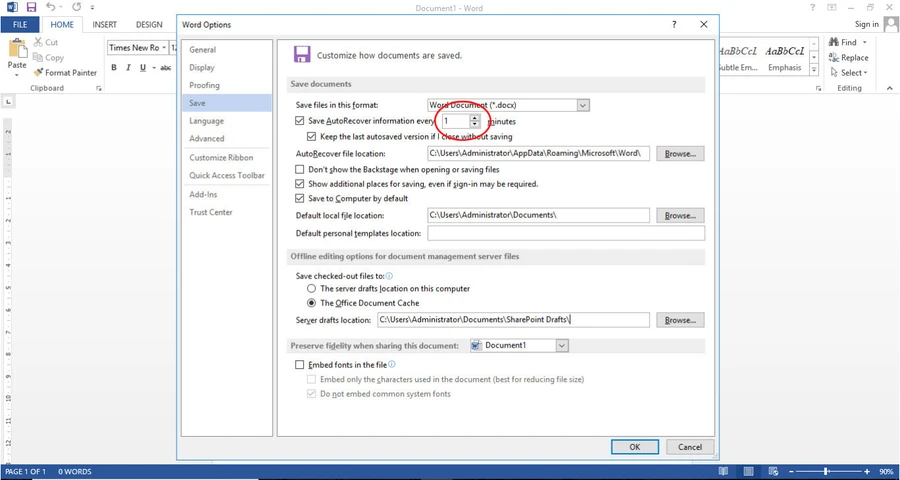This screenshot has height=480, width=900.
Task: Uncheck Save AutoRecover information checkbox
Action: tap(299, 121)
